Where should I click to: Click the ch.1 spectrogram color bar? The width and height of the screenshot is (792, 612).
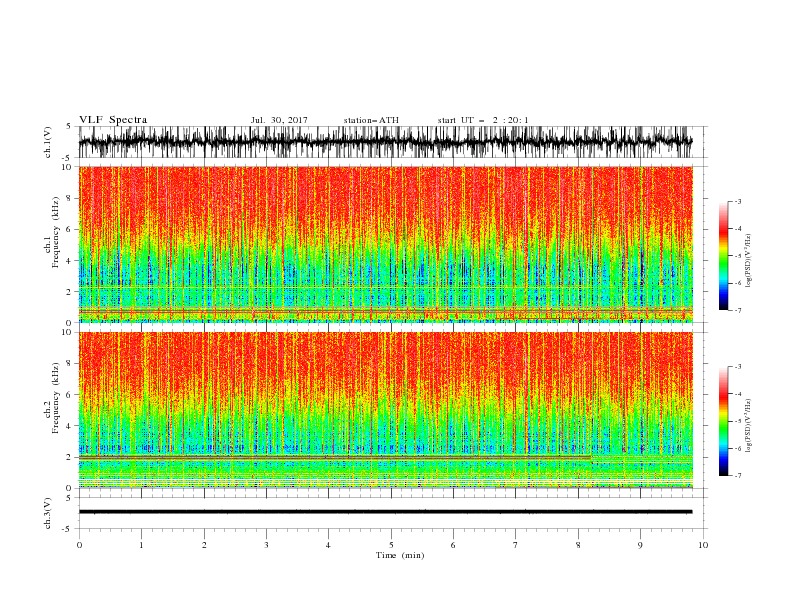[x=723, y=256]
